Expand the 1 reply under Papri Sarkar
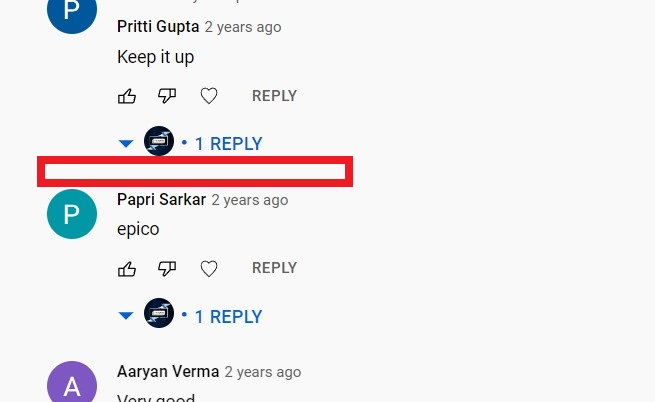Screen dimensions: 655x402 pyautogui.click(x=228, y=317)
